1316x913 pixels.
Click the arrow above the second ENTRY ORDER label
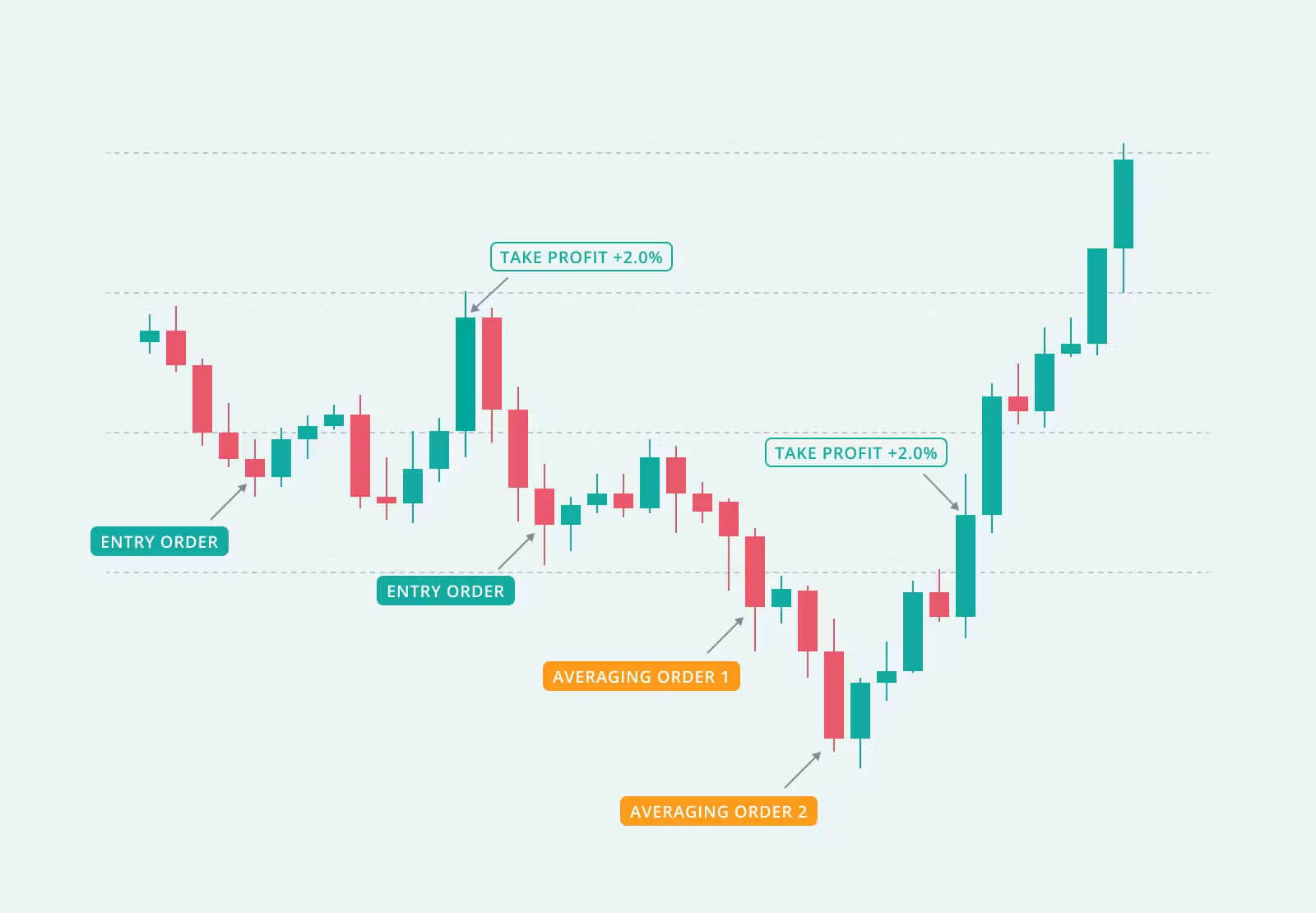pyautogui.click(x=517, y=551)
